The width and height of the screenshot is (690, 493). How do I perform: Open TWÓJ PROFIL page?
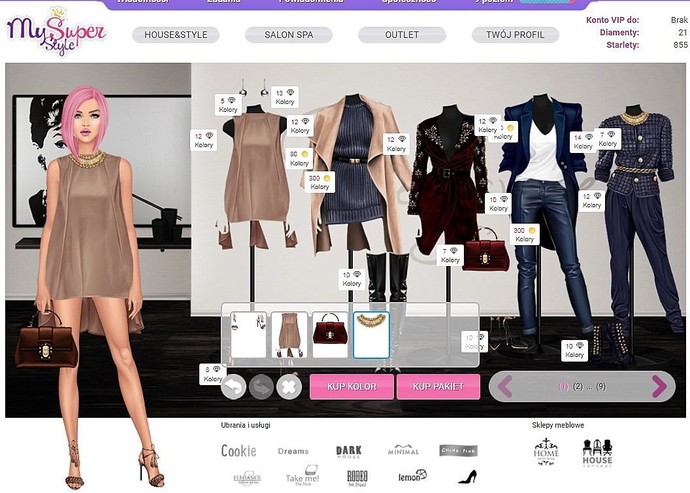pos(515,35)
